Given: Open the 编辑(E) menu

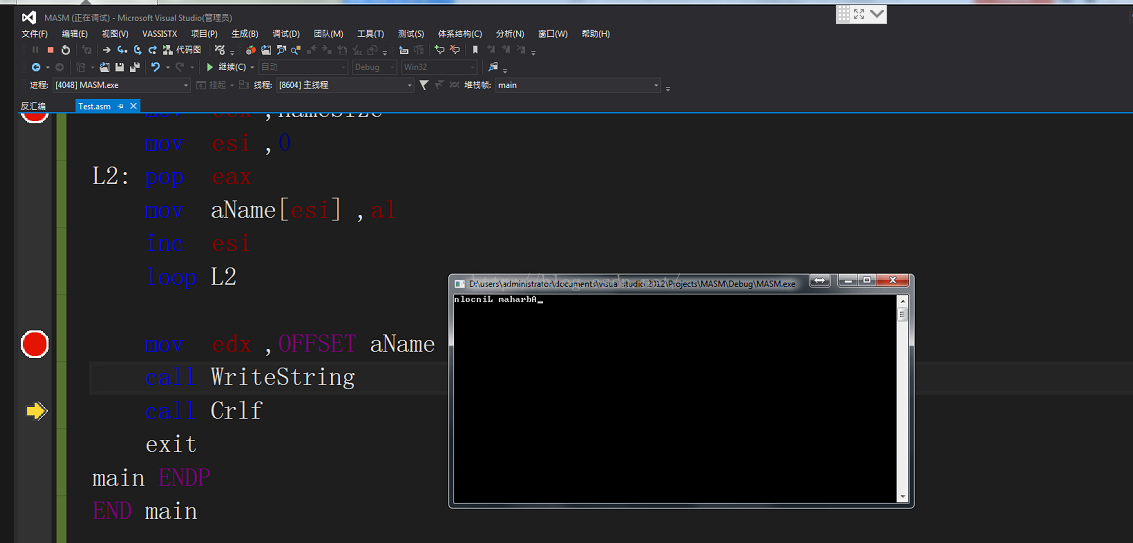Looking at the screenshot, I should [x=74, y=34].
